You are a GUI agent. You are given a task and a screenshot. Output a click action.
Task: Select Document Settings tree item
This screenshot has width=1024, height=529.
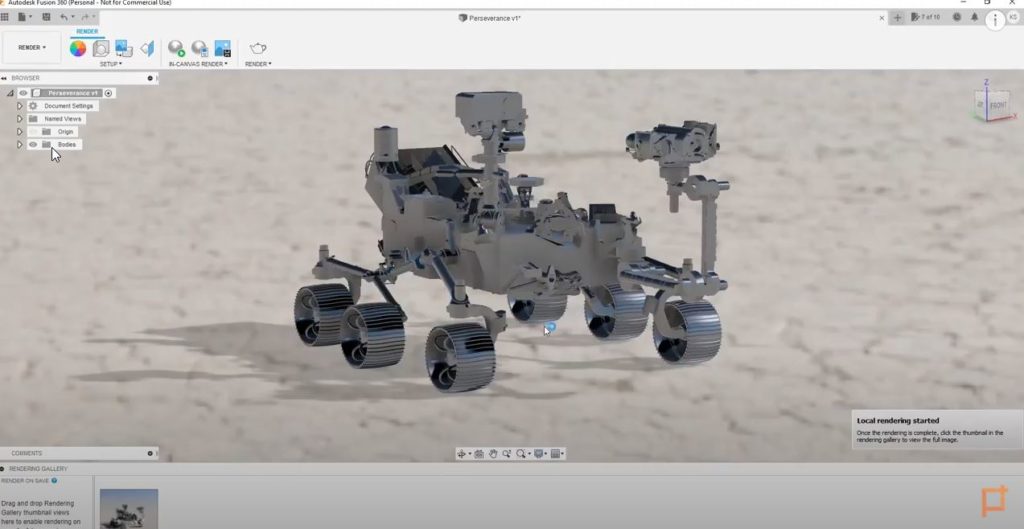tap(69, 106)
